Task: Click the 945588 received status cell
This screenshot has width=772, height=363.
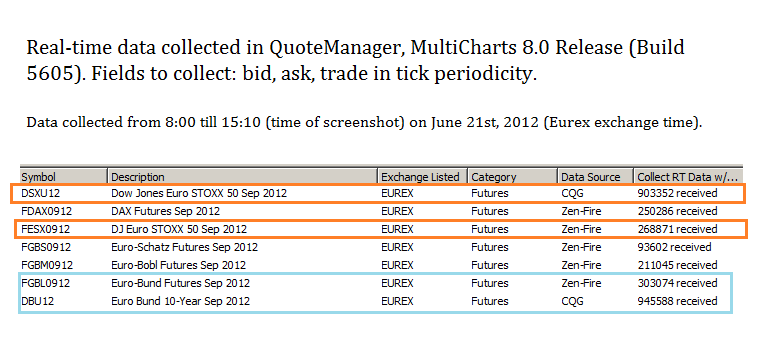Action: coord(677,301)
